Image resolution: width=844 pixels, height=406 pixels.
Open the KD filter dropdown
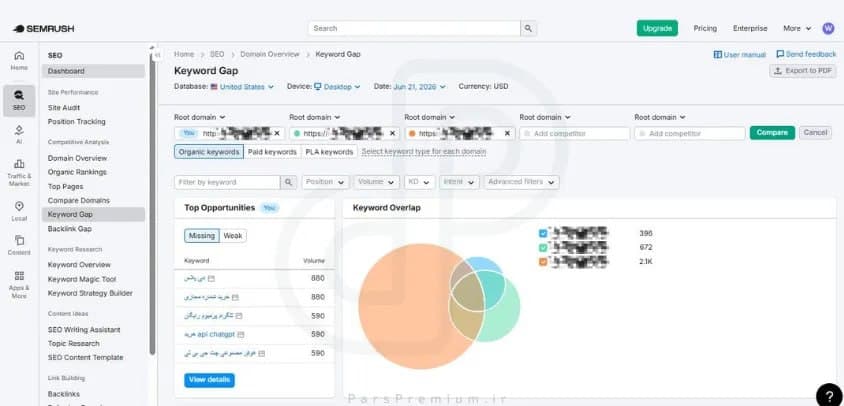(x=419, y=182)
